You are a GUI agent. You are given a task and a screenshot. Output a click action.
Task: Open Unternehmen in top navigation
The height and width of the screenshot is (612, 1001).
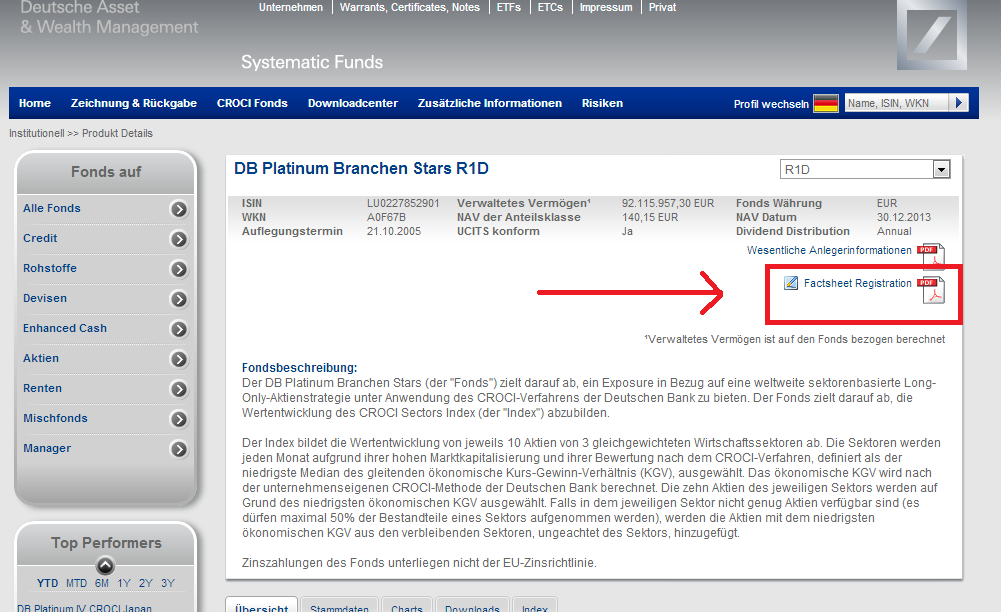click(290, 7)
